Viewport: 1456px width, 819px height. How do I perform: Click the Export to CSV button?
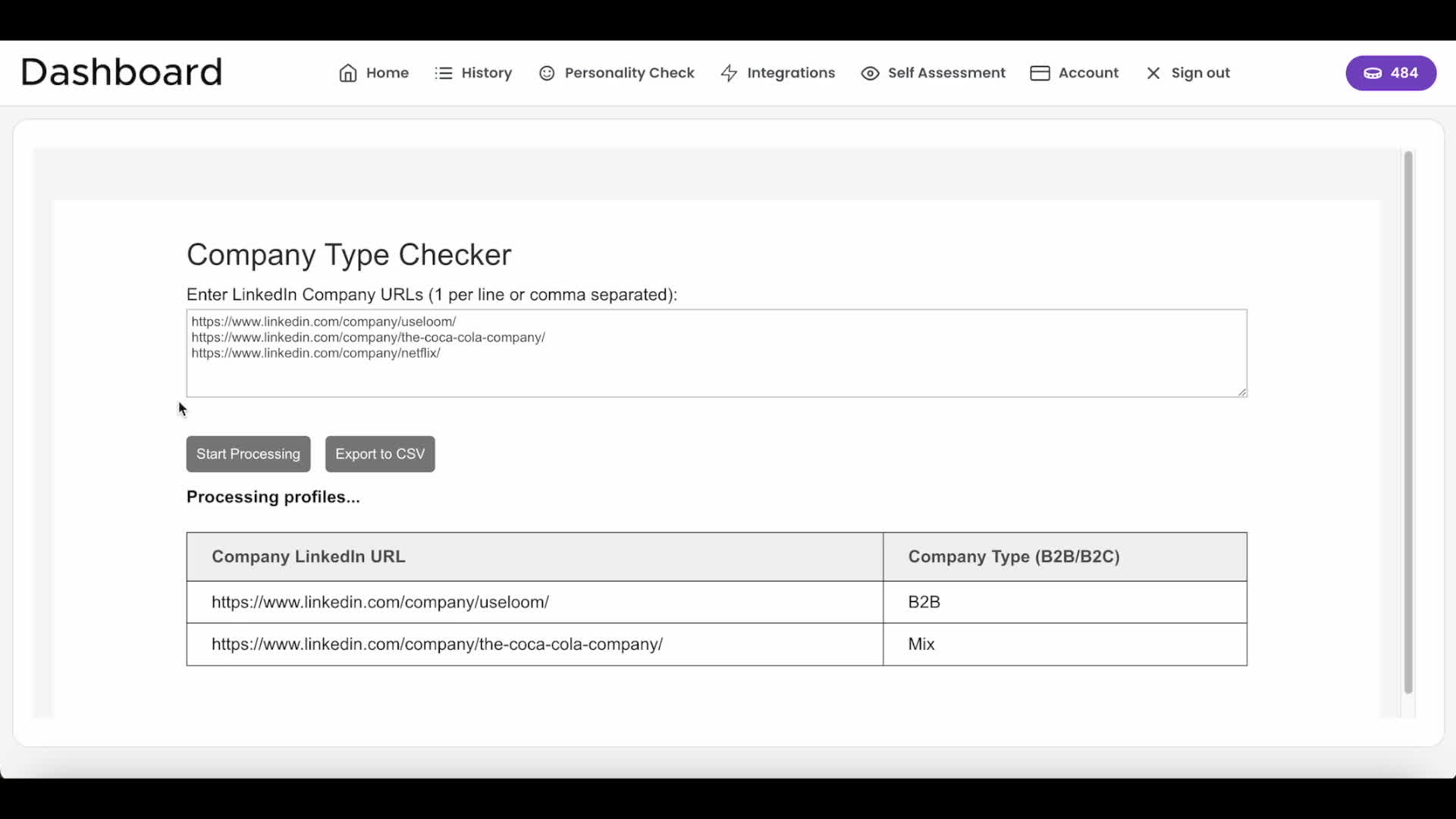click(379, 453)
